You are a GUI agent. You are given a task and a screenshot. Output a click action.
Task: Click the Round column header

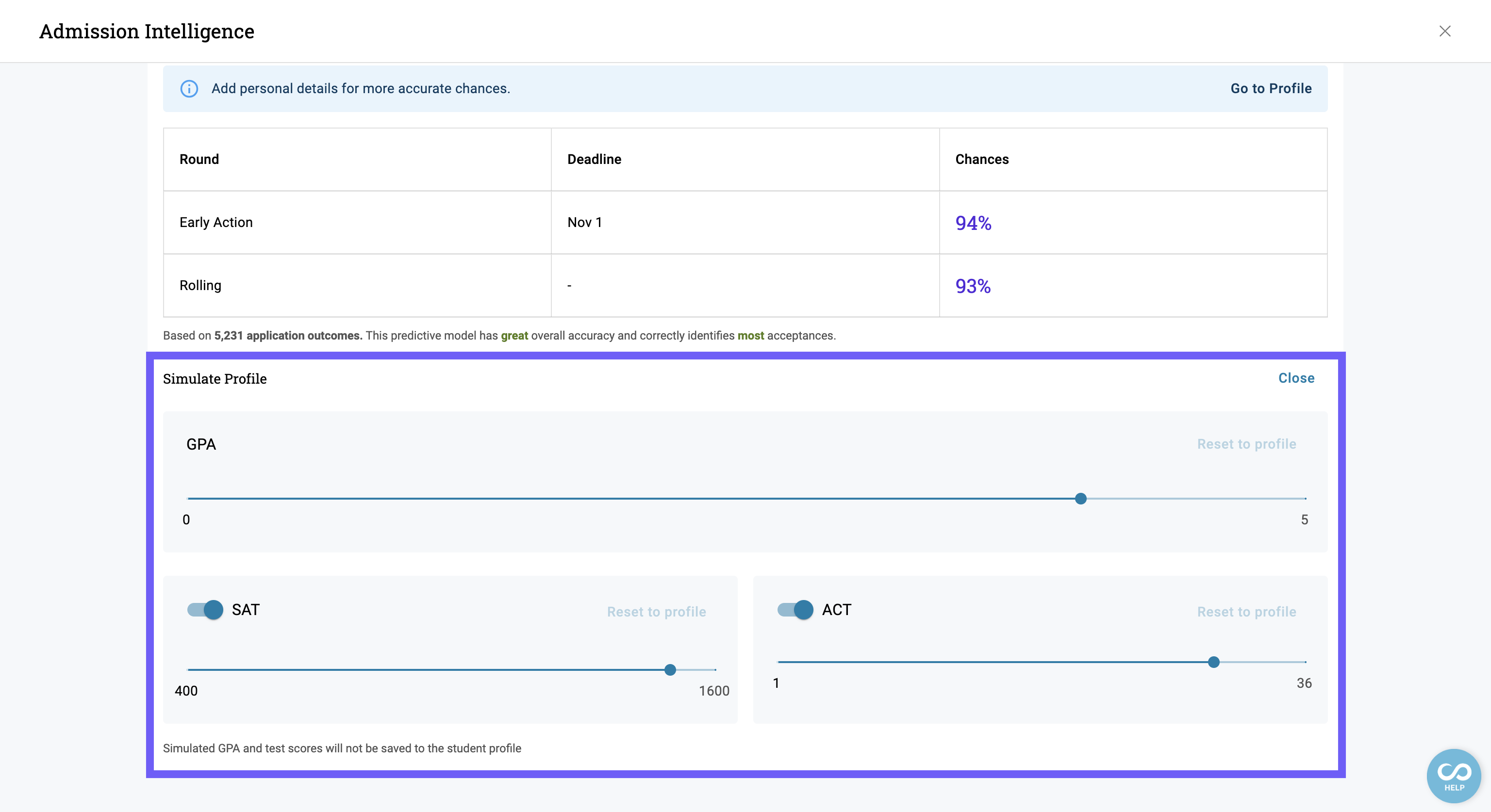tap(199, 159)
